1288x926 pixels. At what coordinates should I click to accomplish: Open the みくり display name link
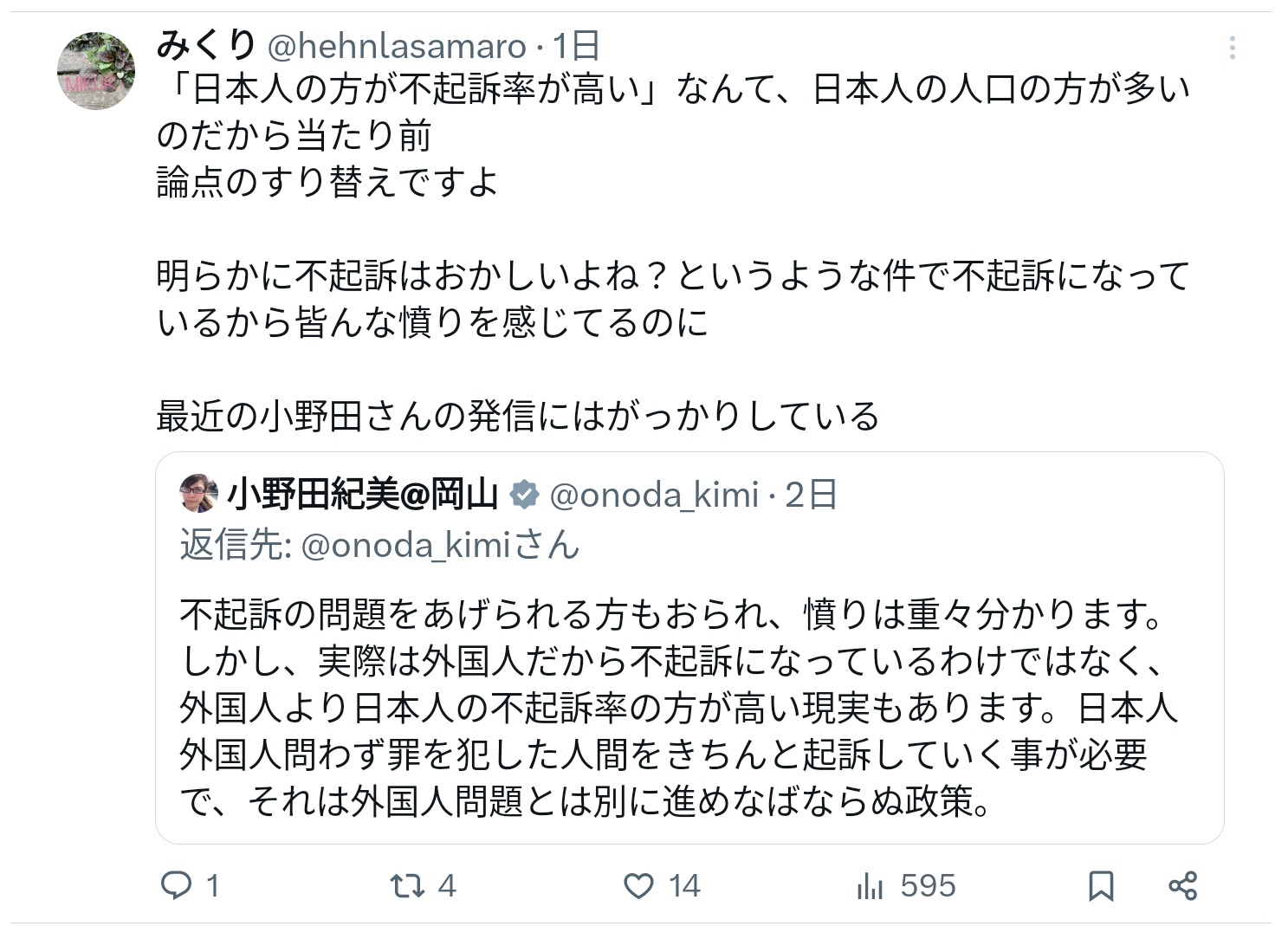pos(206,45)
